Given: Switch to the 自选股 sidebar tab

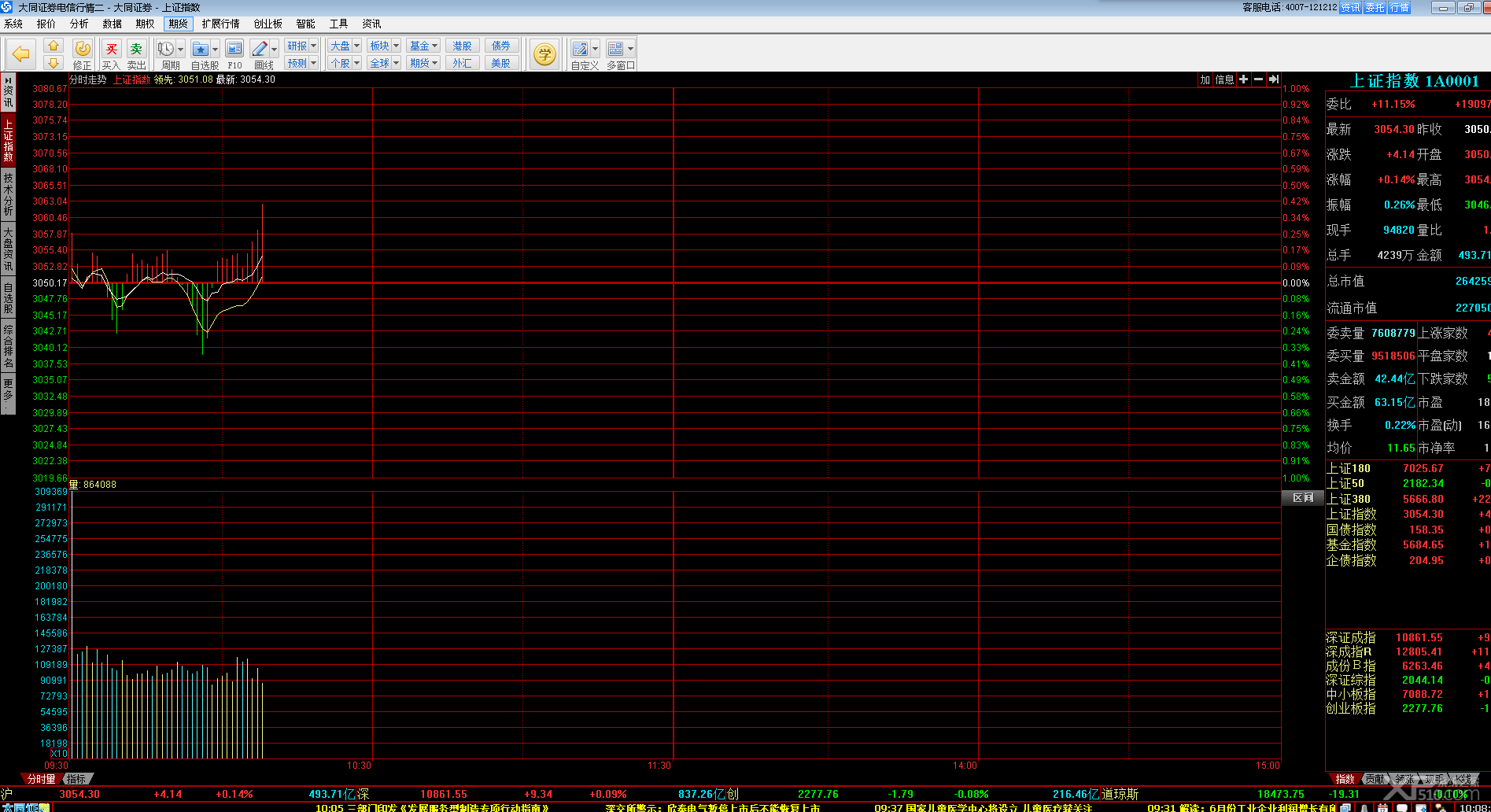Looking at the screenshot, I should tap(8, 297).
